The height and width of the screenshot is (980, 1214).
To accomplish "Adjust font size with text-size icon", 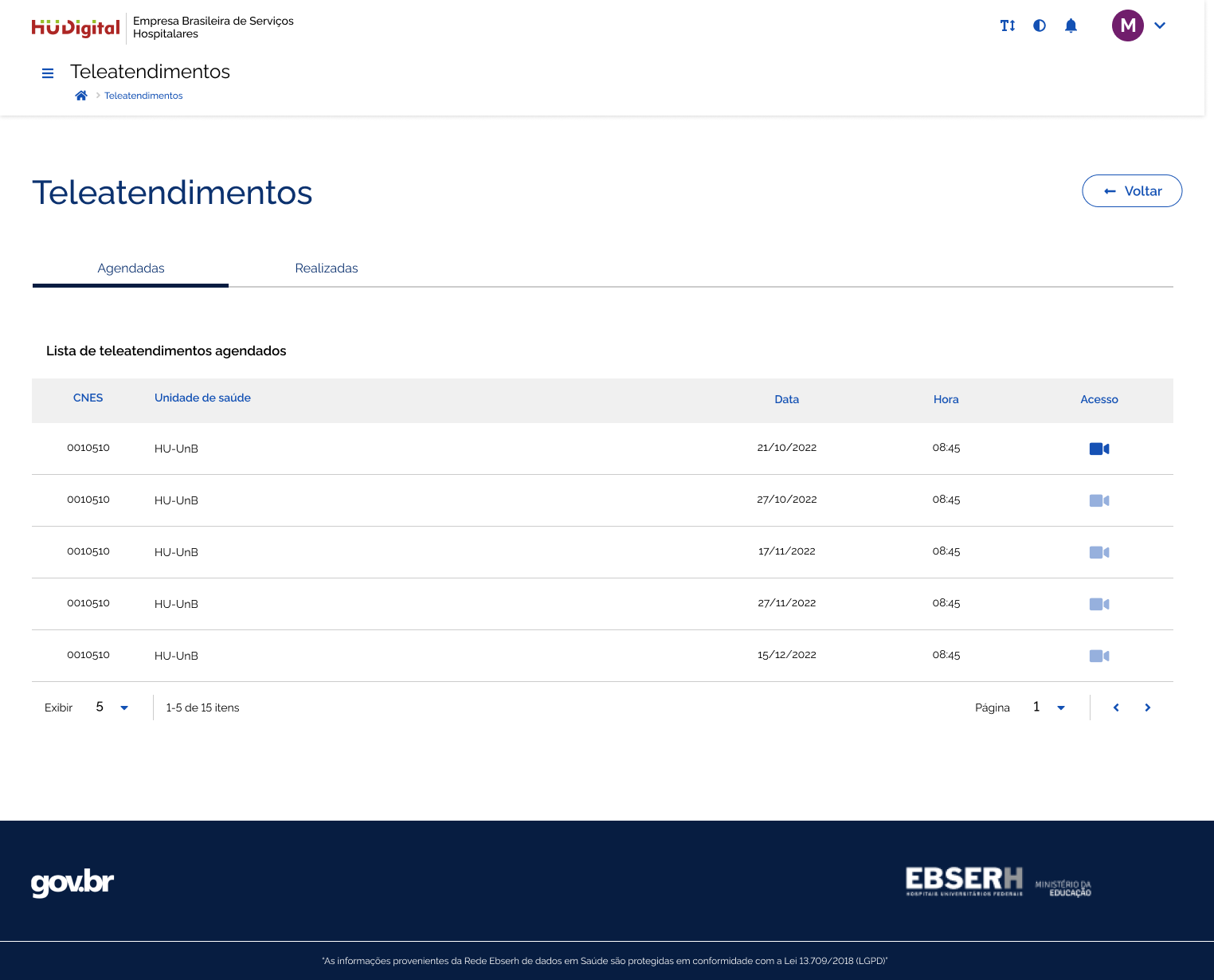I will coord(1008,25).
